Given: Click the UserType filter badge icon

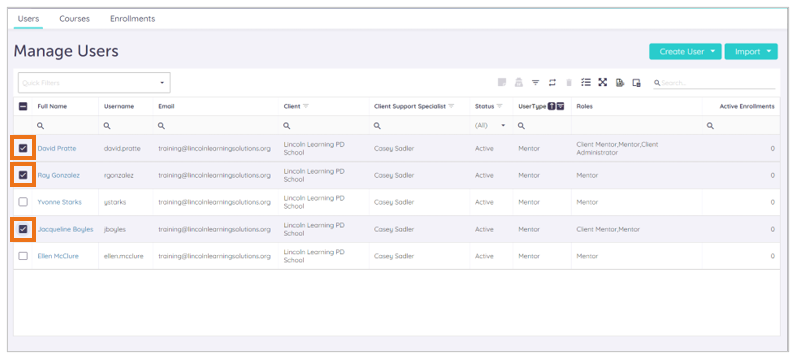Looking at the screenshot, I should (x=560, y=106).
